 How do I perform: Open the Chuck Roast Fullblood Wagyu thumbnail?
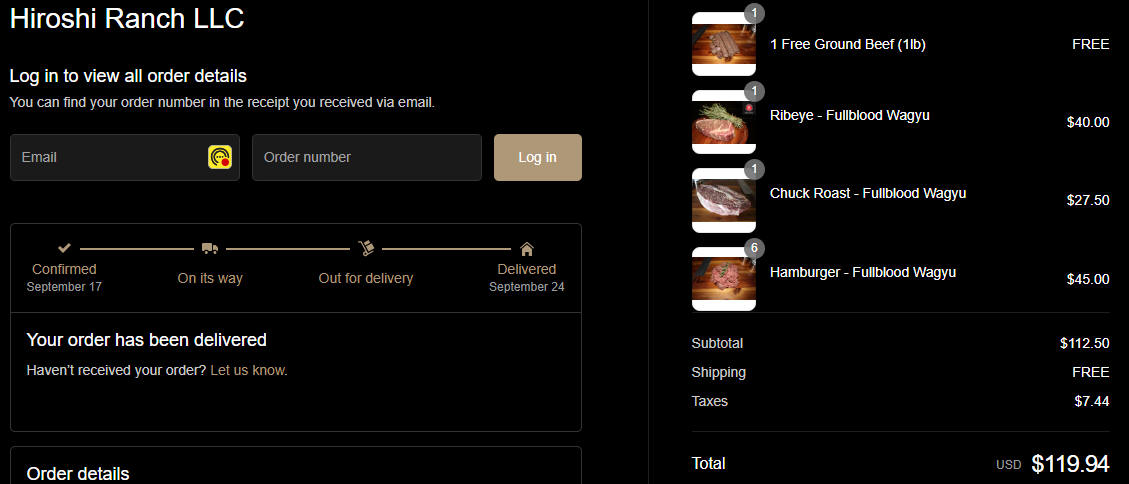(724, 201)
